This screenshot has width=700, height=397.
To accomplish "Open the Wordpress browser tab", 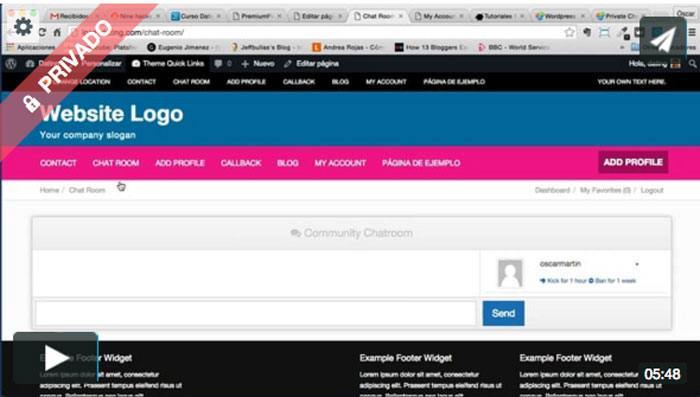I will tap(559, 16).
